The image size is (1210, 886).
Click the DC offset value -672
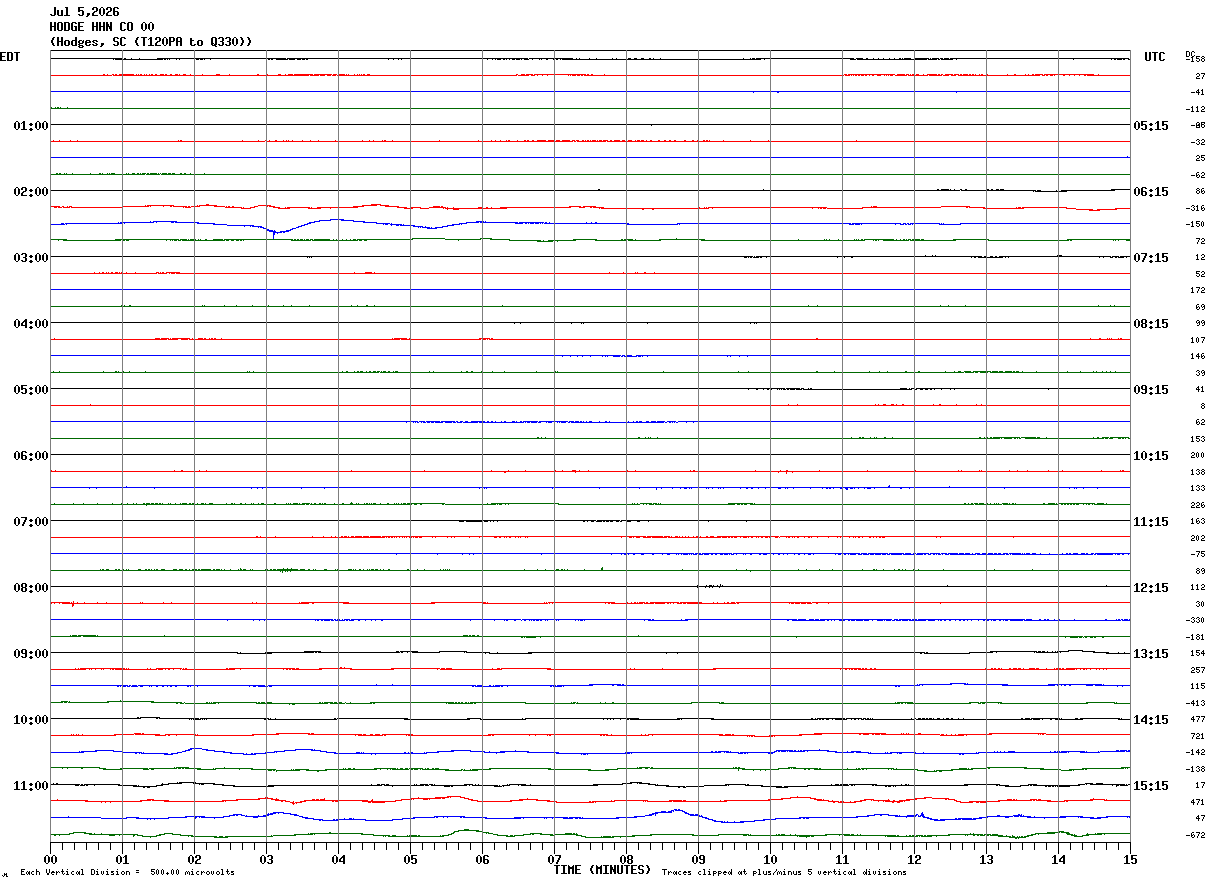[x=1195, y=835]
